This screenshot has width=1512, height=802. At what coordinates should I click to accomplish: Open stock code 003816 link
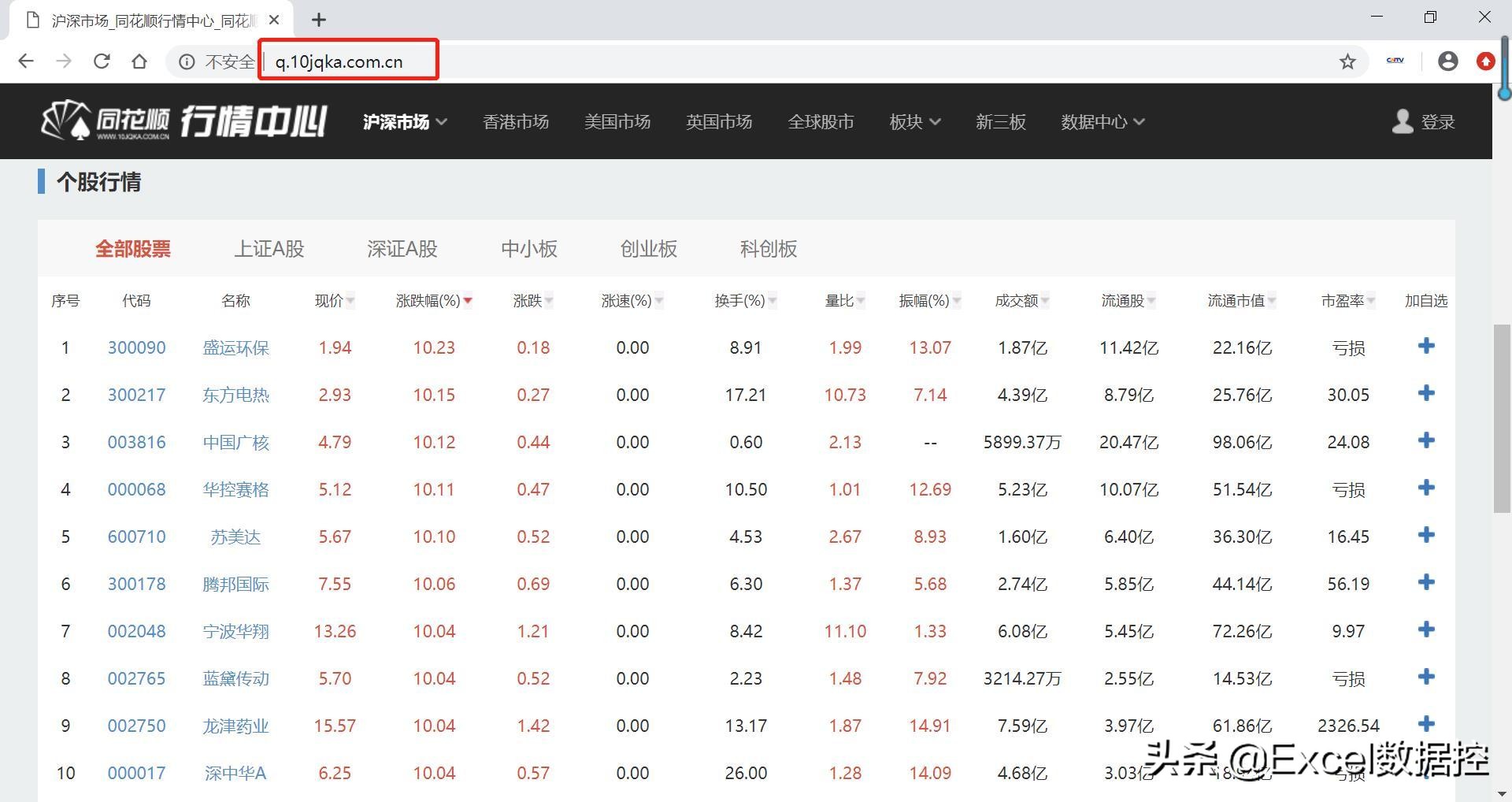136,442
